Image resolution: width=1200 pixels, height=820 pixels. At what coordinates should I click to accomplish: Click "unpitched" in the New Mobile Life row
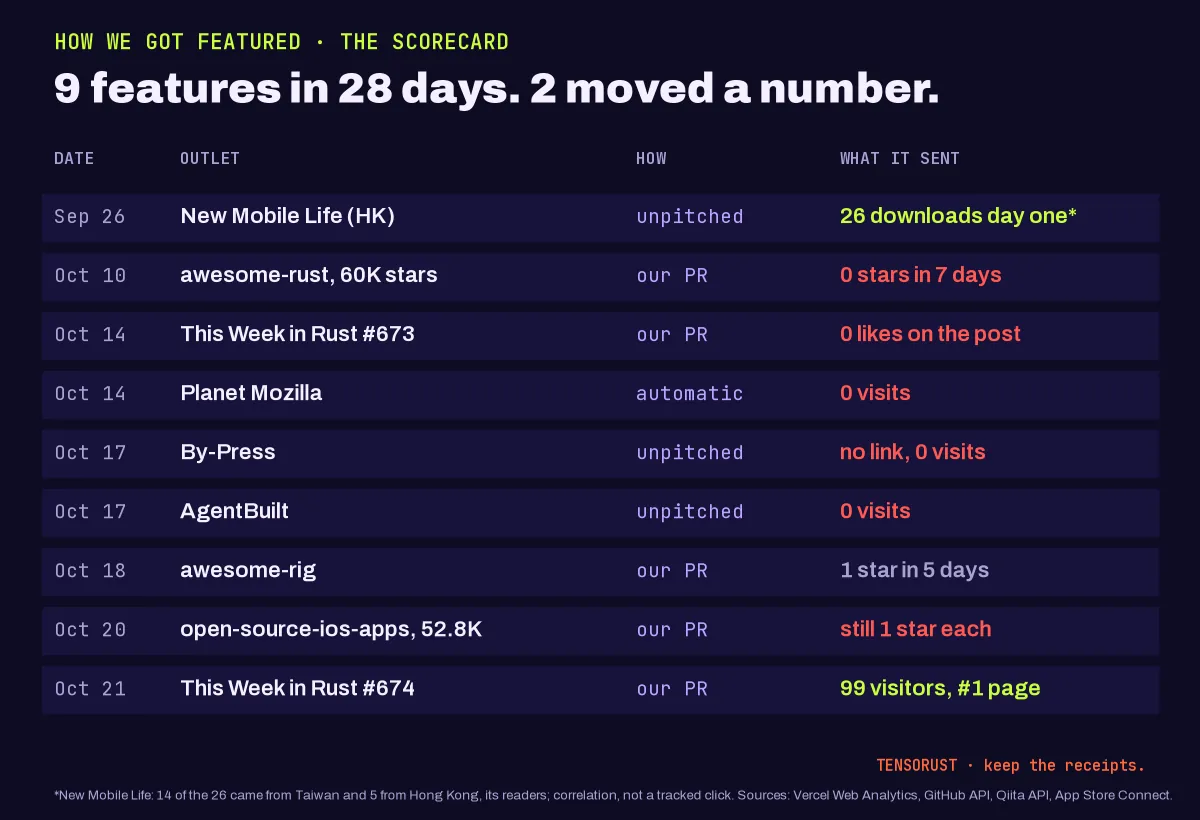690,217
